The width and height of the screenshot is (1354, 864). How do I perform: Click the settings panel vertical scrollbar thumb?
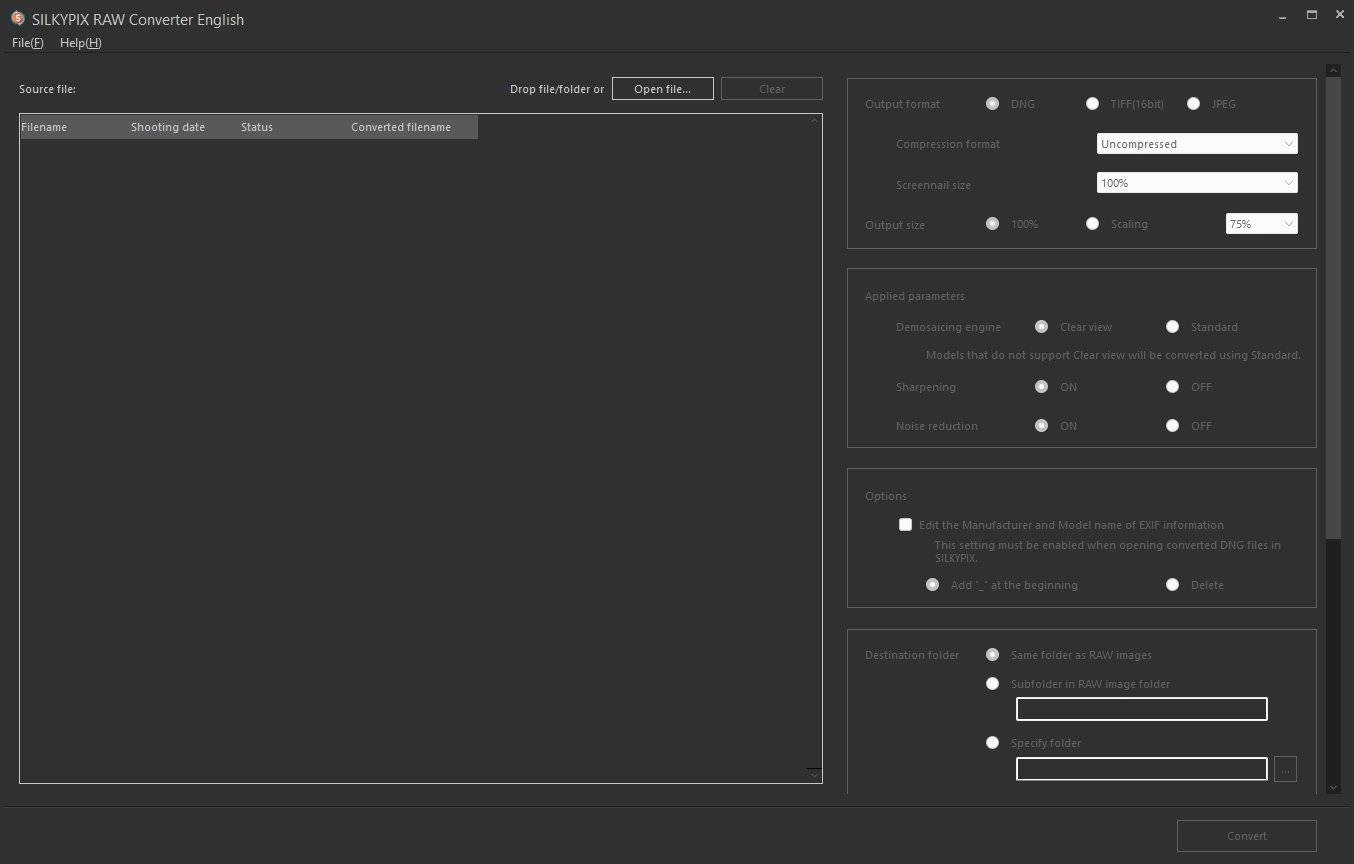tap(1333, 307)
